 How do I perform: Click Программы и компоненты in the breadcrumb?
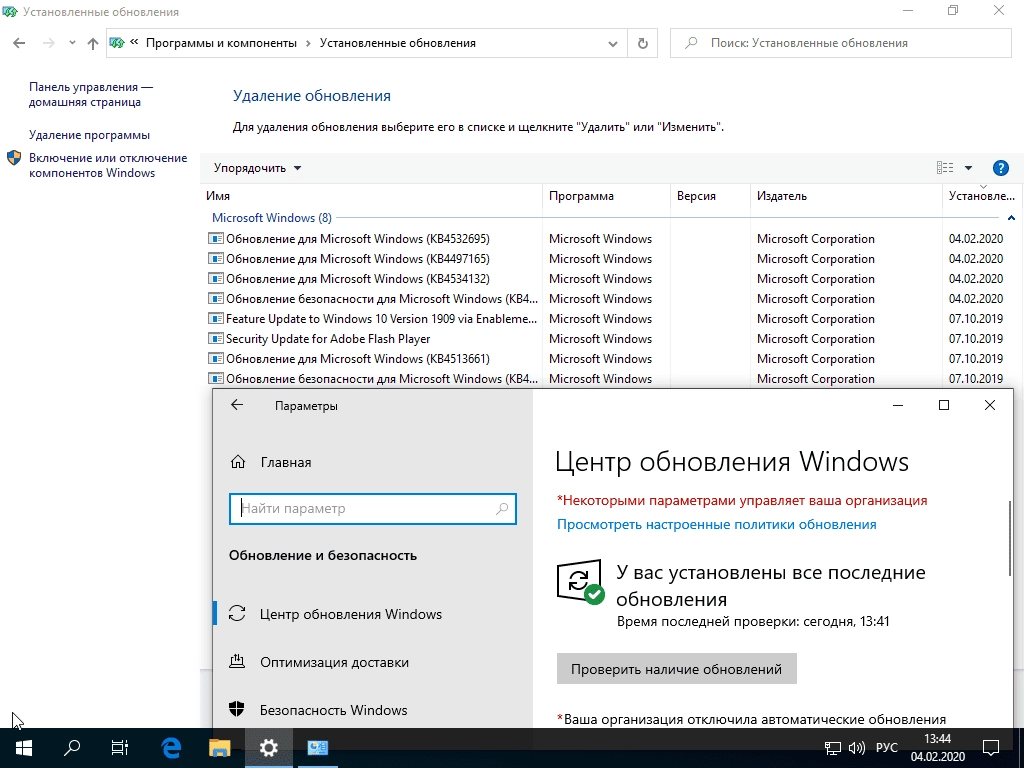[221, 43]
